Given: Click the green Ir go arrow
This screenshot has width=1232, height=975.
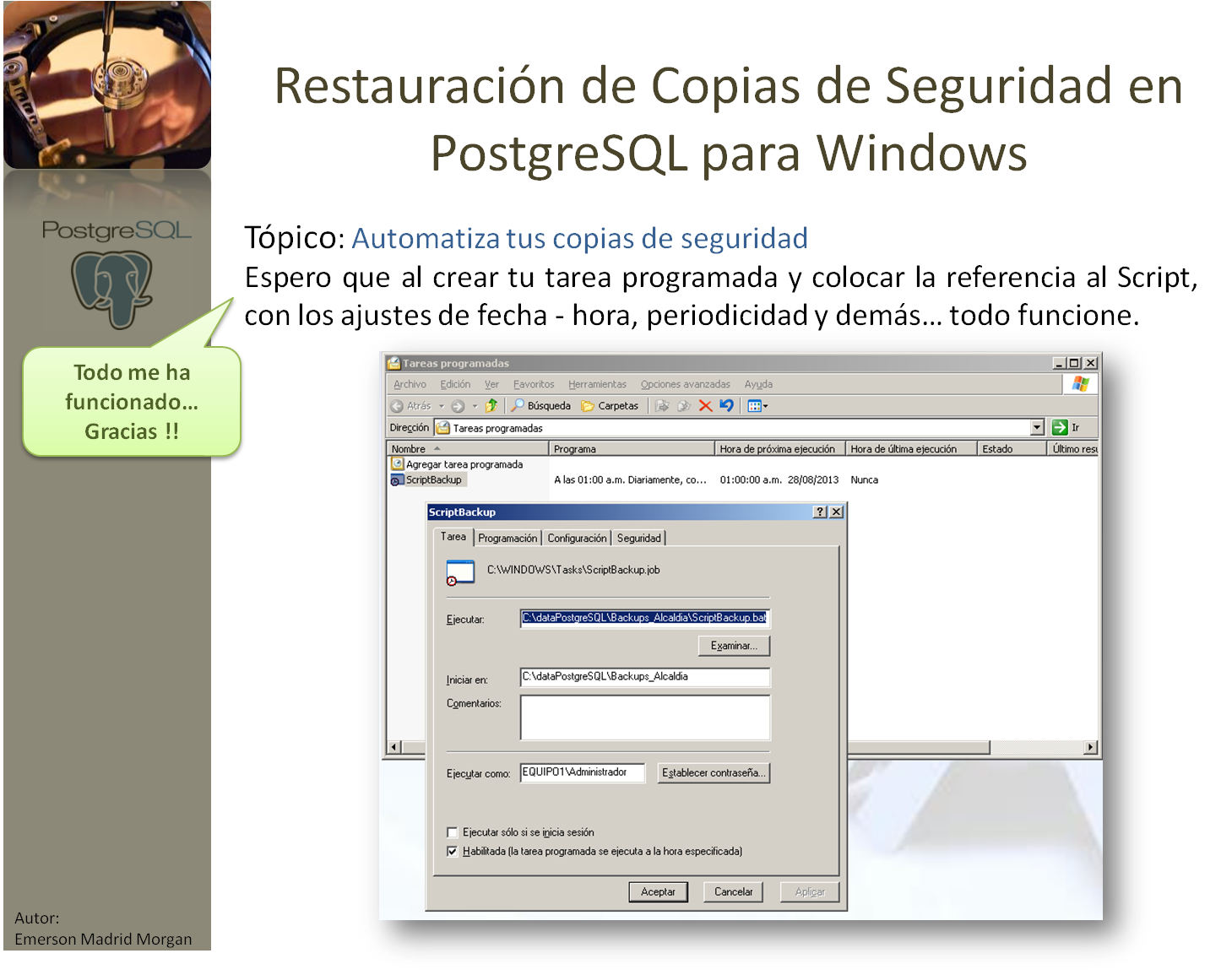Looking at the screenshot, I should pyautogui.click(x=1060, y=427).
